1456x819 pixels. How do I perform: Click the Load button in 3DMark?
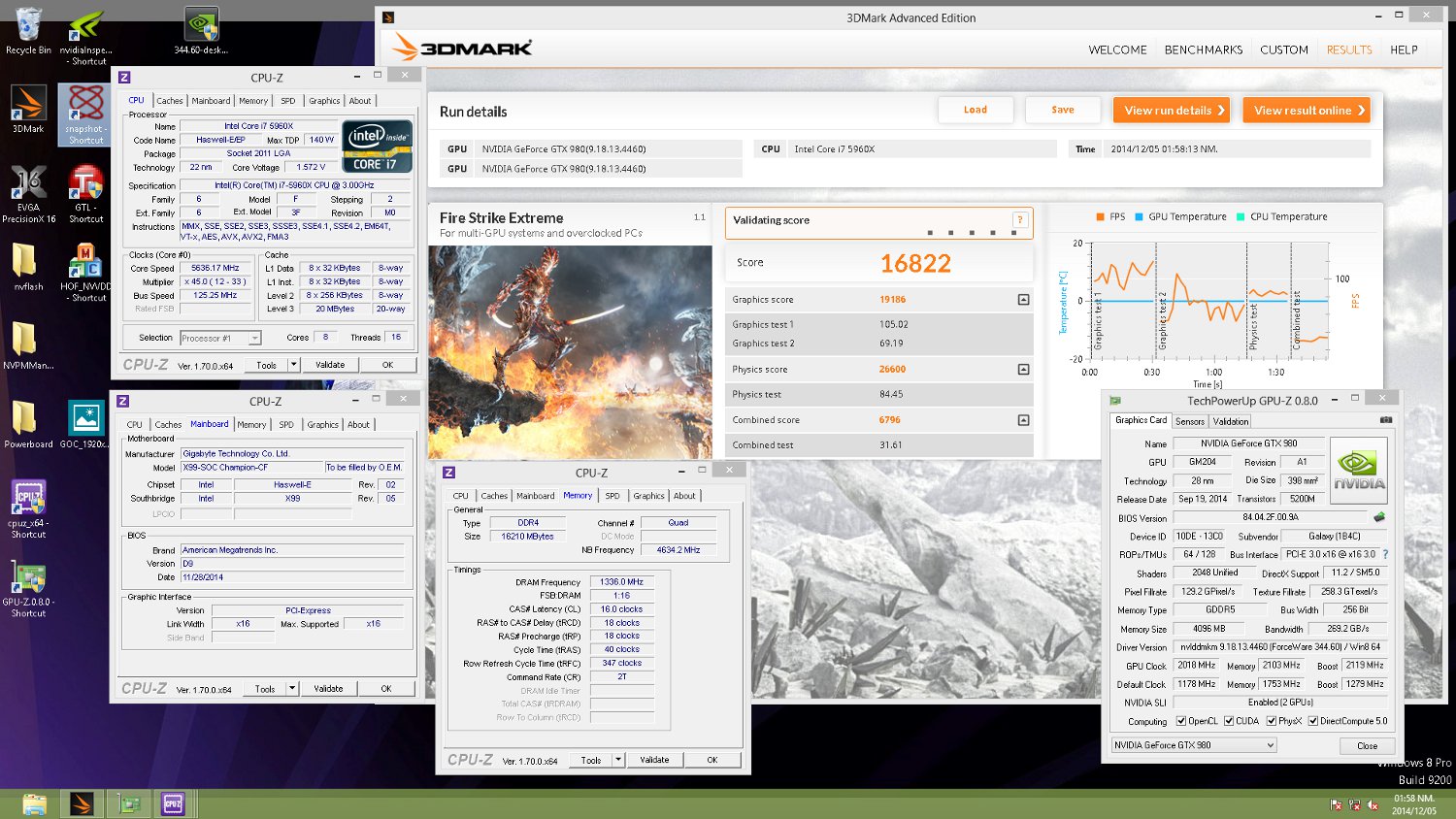pyautogui.click(x=976, y=110)
